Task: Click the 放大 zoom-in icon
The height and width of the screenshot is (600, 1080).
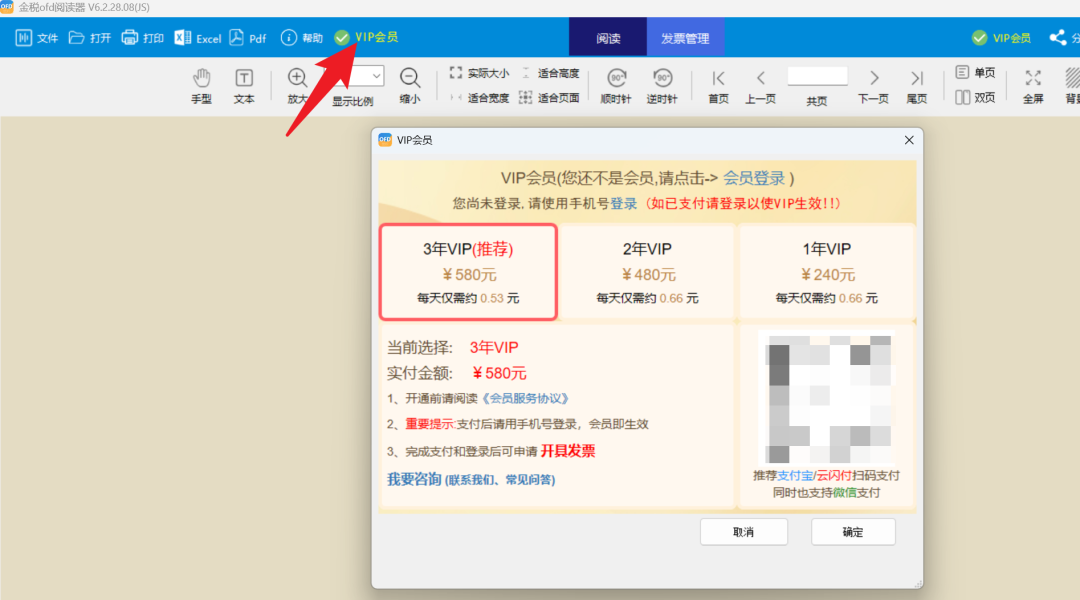Action: click(296, 75)
